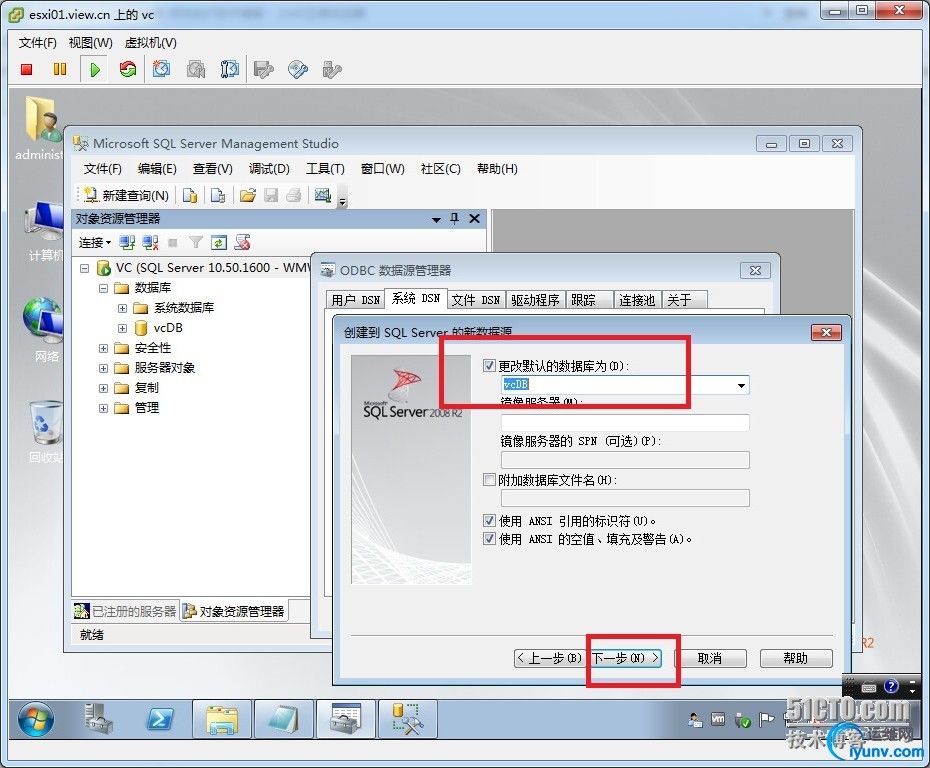Refresh the Object Explorer tree
The image size is (930, 768).
coord(219,242)
